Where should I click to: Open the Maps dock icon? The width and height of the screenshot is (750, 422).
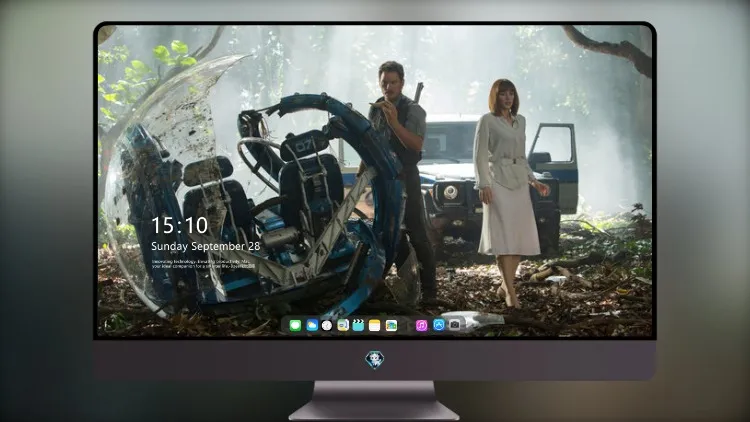point(343,326)
